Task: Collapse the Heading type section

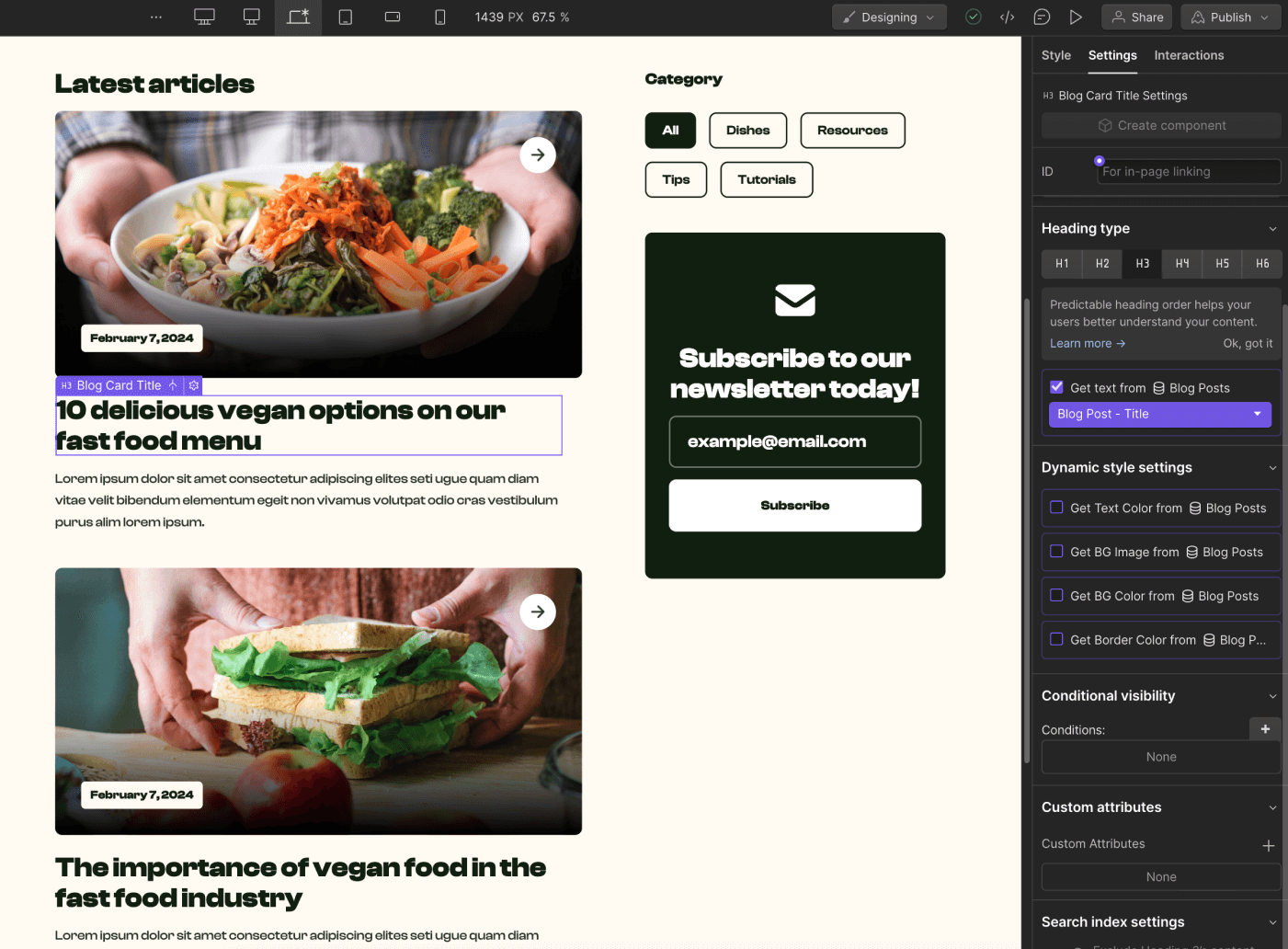Action: [1272, 229]
